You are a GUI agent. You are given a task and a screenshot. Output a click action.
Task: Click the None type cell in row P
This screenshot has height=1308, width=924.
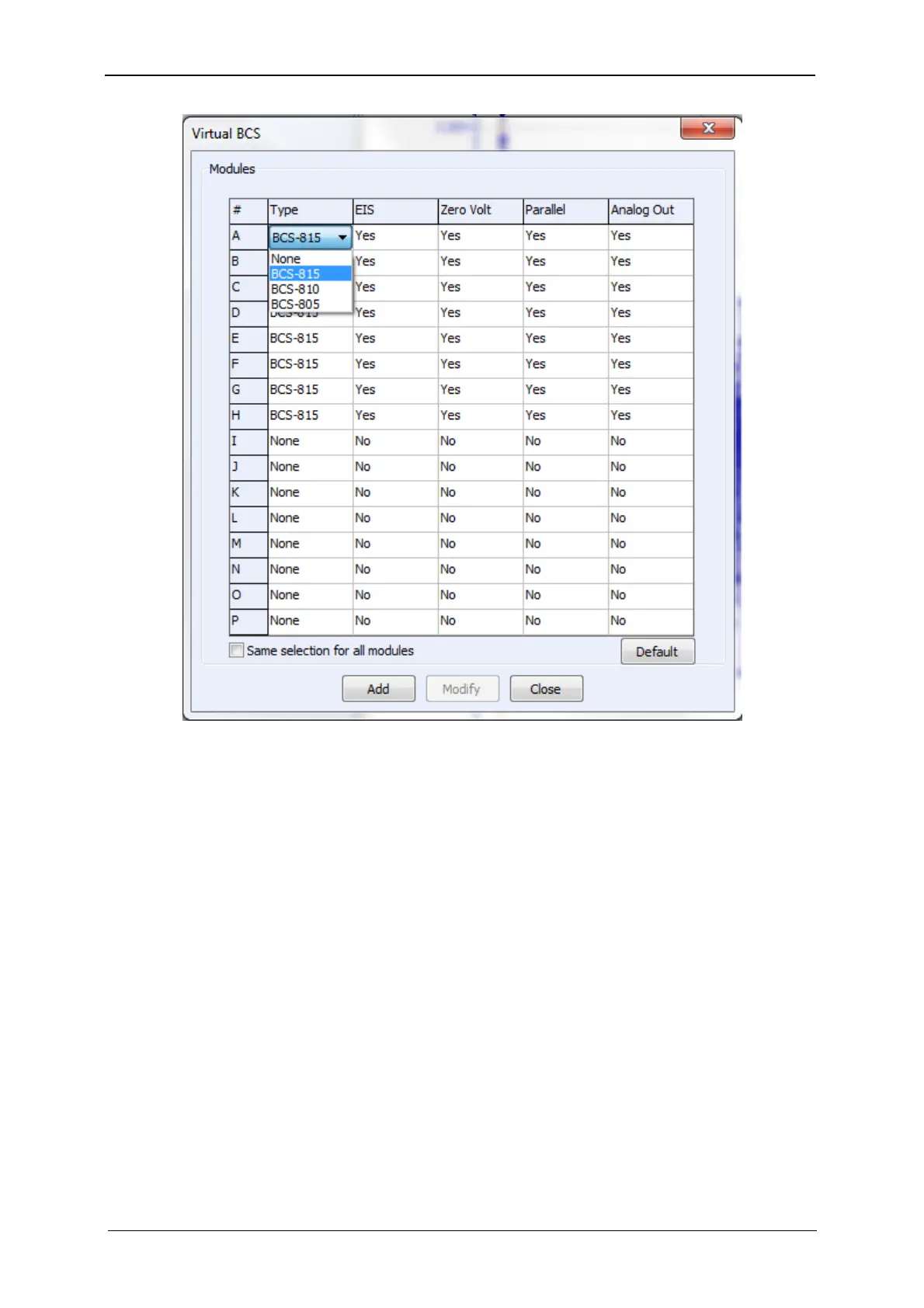pos(311,621)
